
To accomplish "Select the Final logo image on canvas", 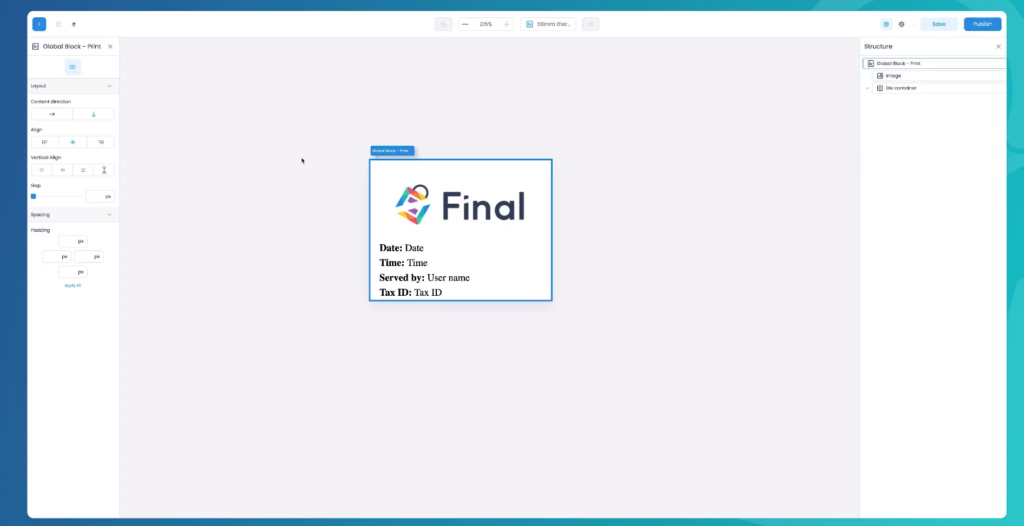I will pyautogui.click(x=460, y=205).
